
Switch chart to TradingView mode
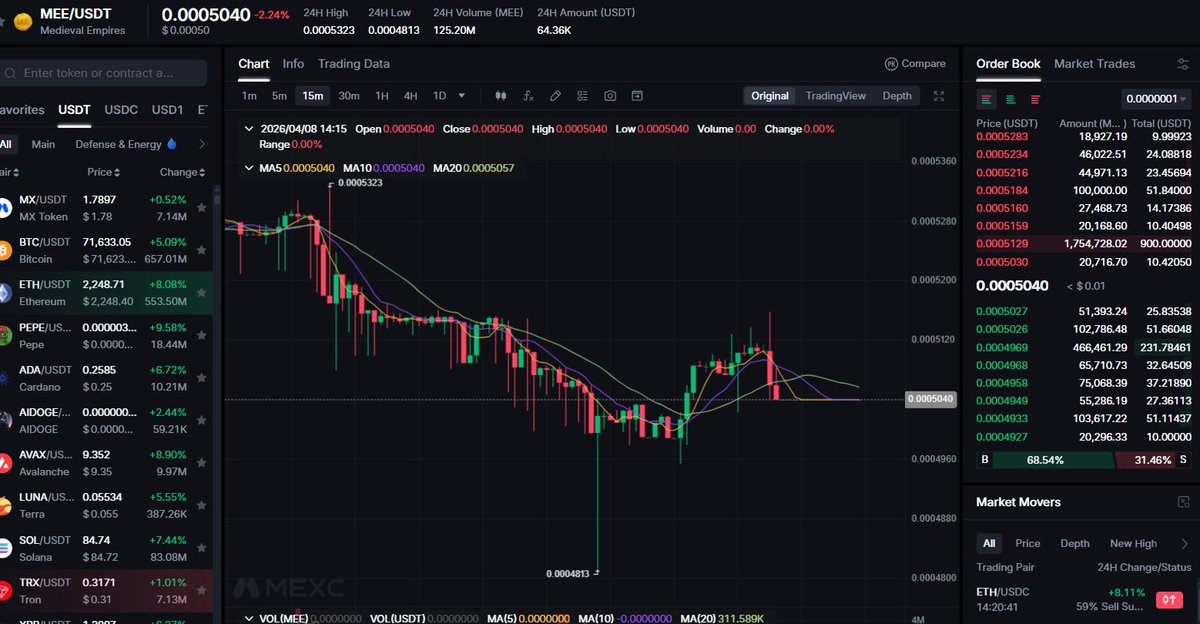click(x=836, y=96)
